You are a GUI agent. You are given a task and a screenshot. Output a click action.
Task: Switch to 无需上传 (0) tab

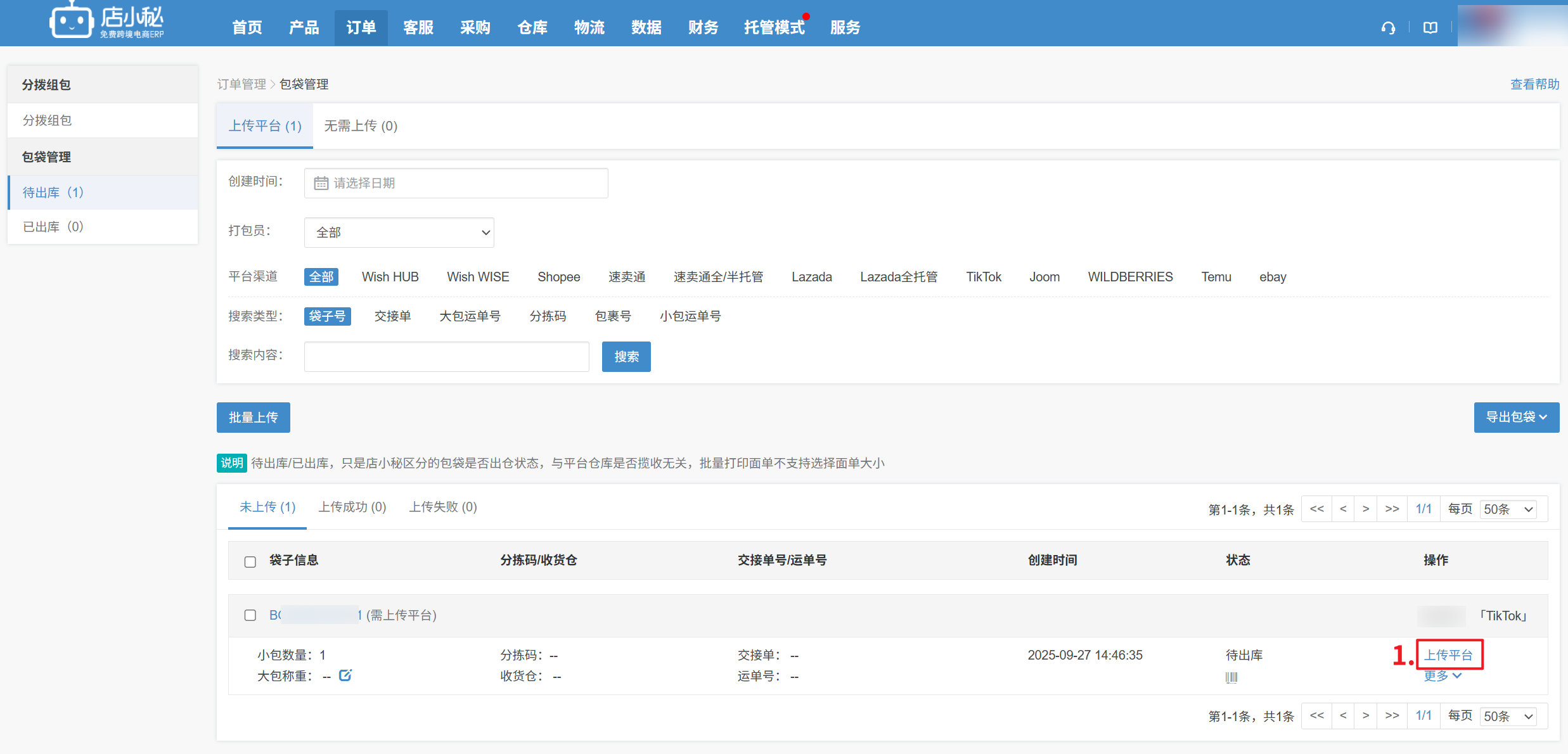tap(361, 126)
